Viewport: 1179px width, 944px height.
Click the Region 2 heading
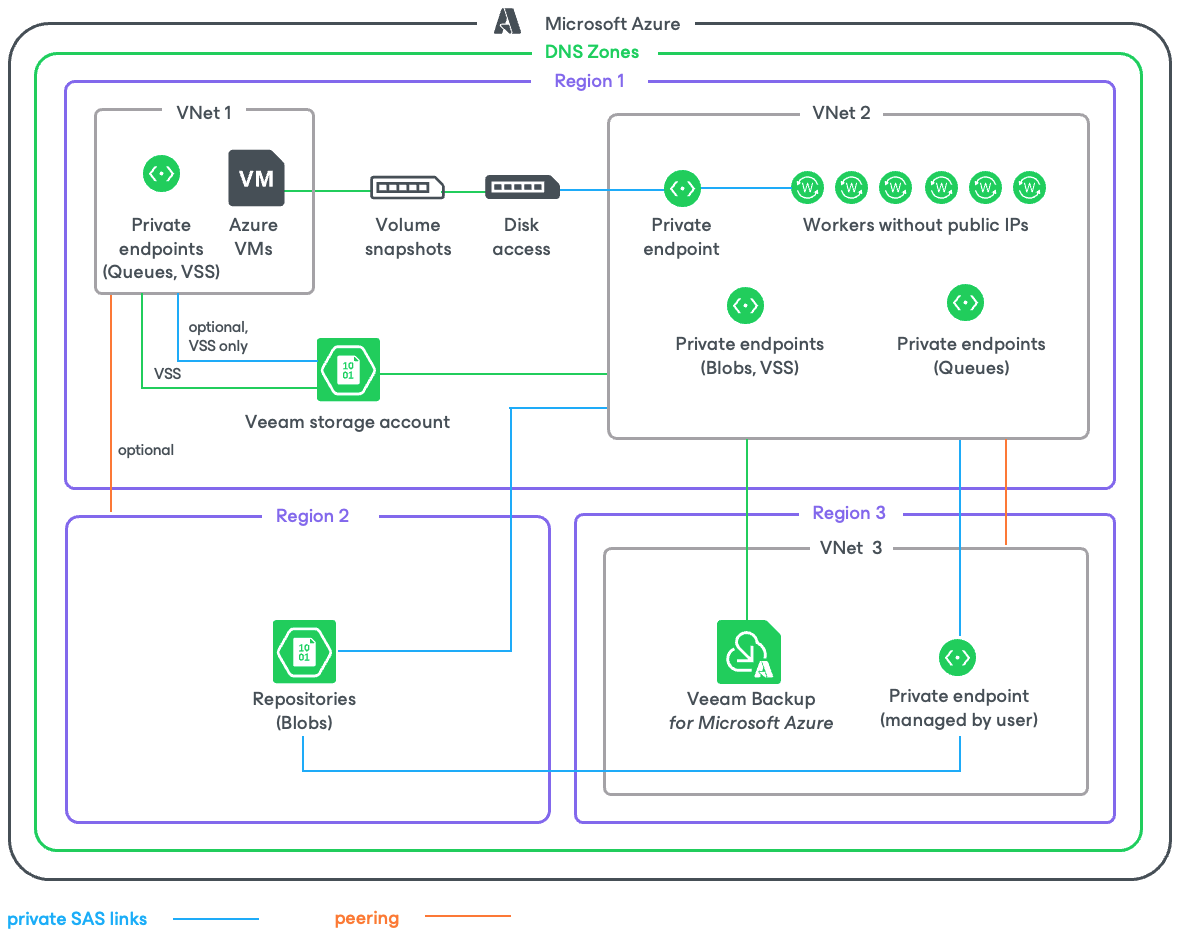(x=313, y=516)
